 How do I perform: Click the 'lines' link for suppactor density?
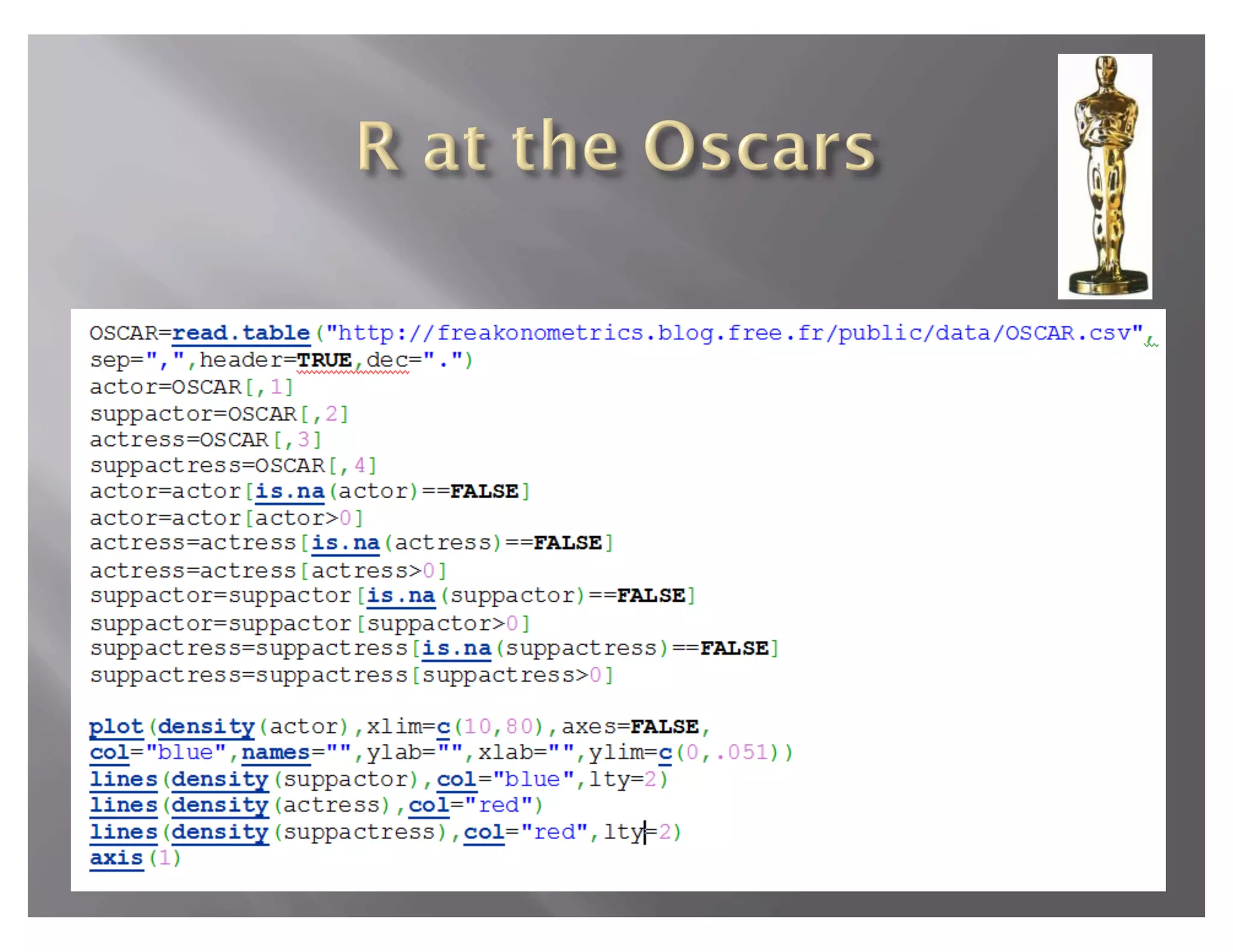123,779
